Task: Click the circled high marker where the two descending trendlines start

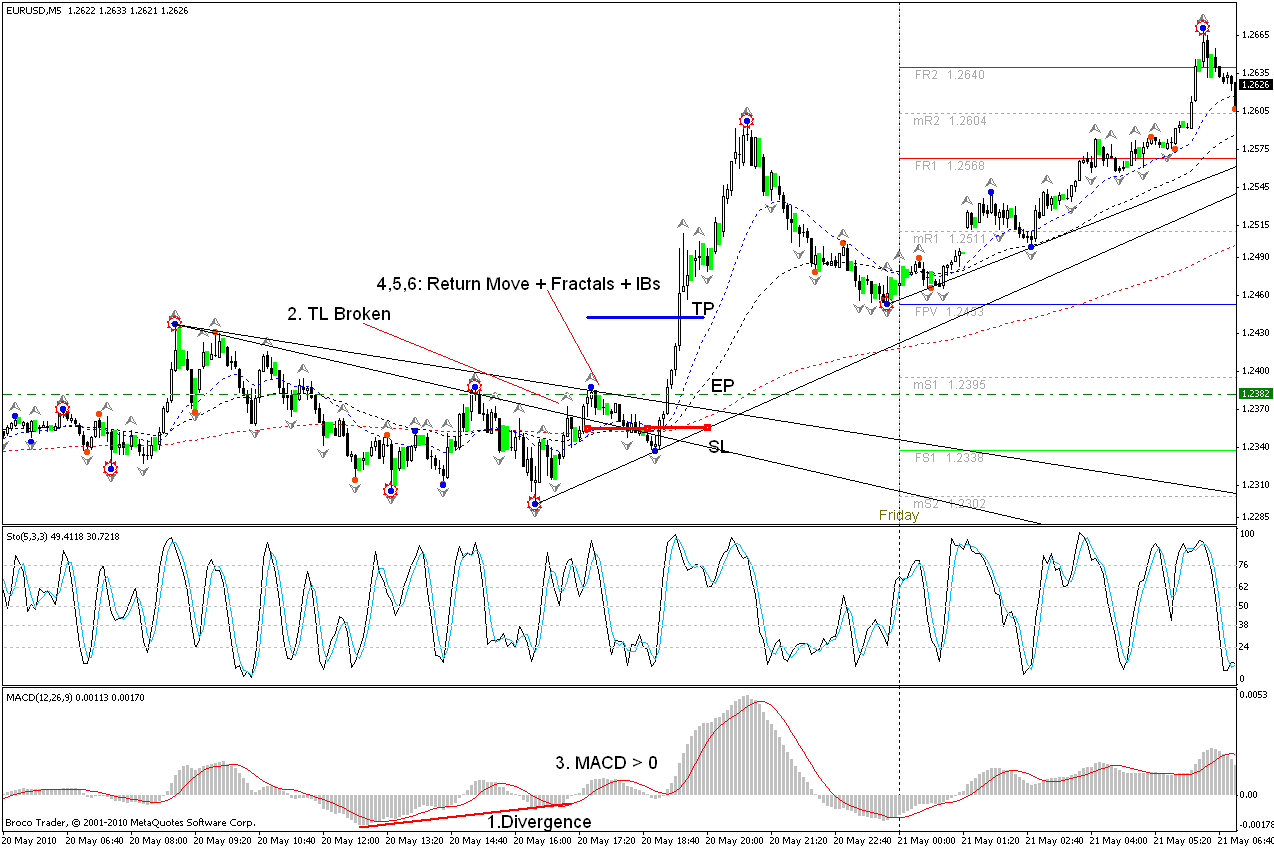Action: point(175,324)
